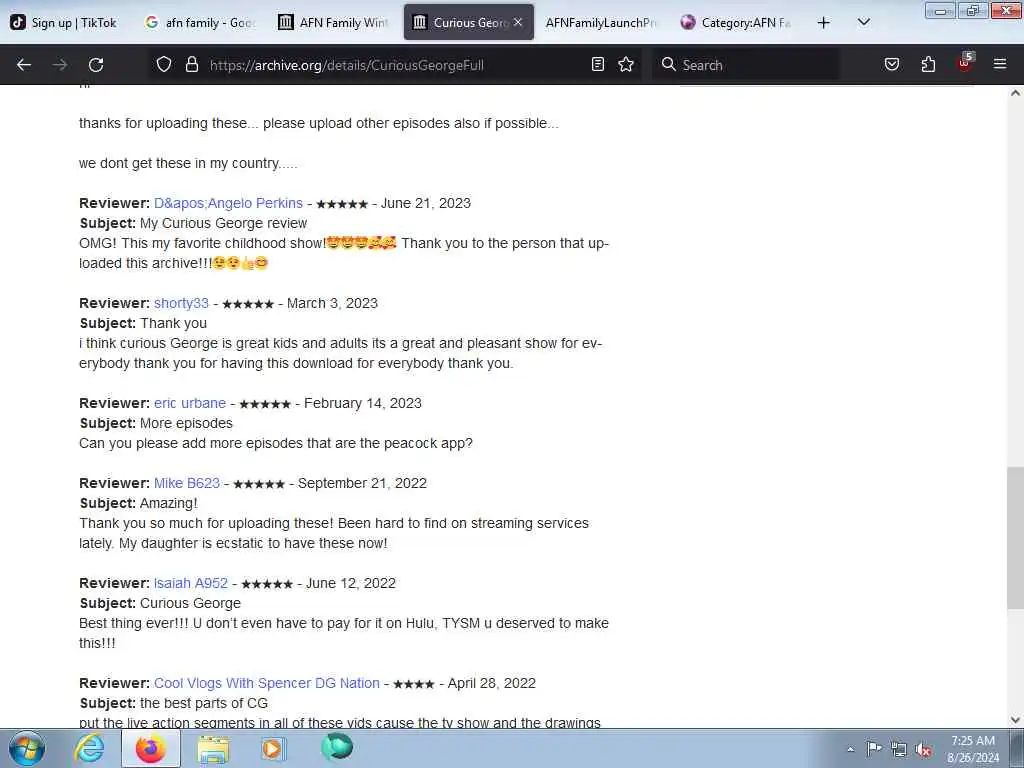Open Windows Media Player from taskbar

pyautogui.click(x=273, y=748)
